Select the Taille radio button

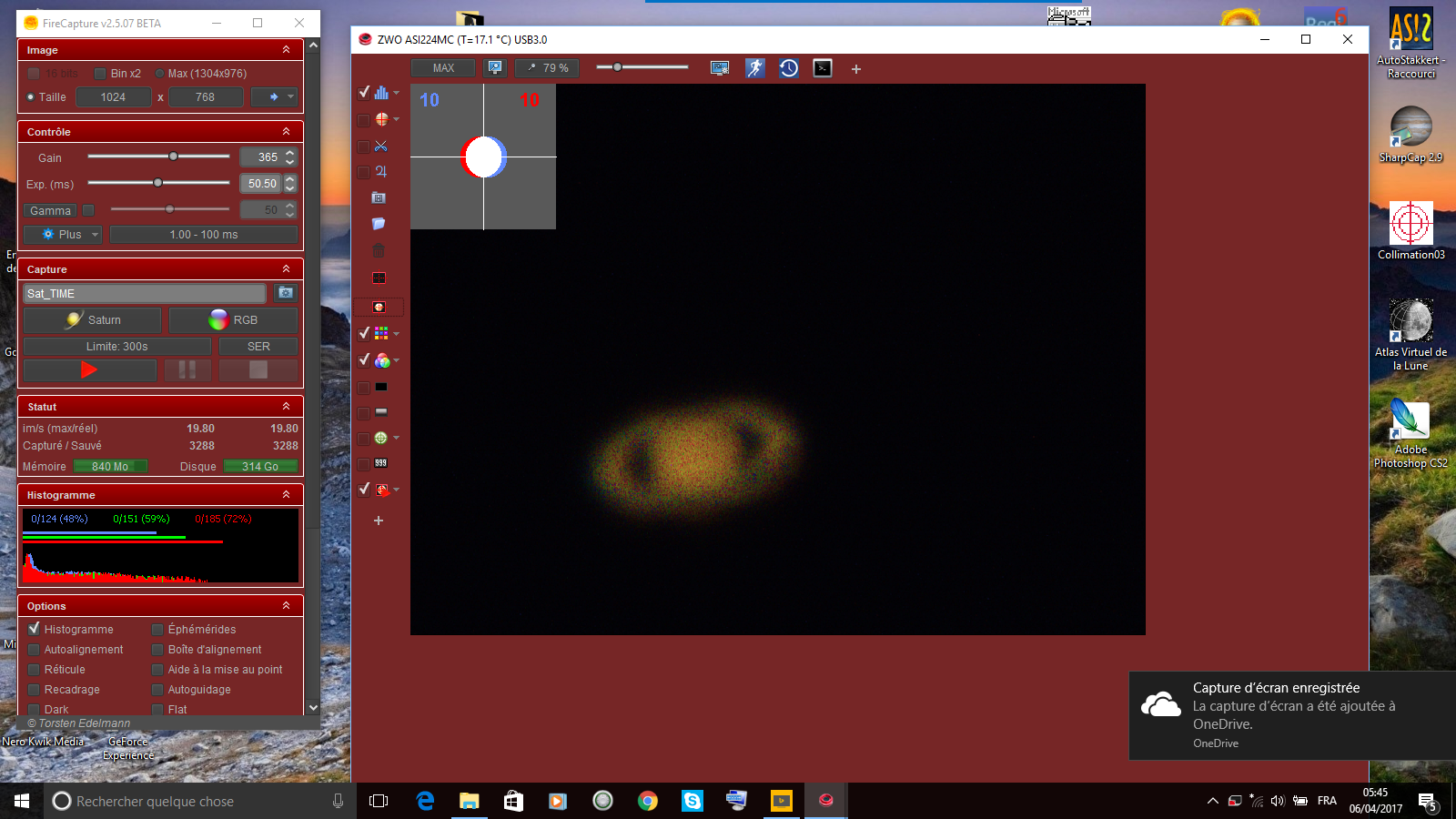coord(30,97)
